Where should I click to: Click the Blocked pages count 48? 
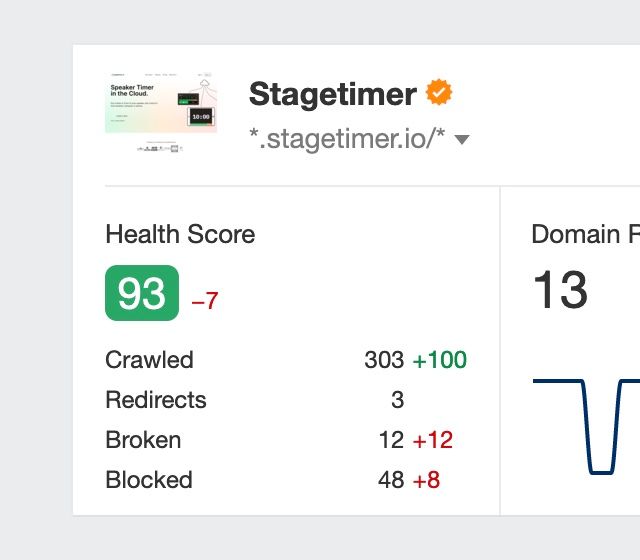(391, 480)
